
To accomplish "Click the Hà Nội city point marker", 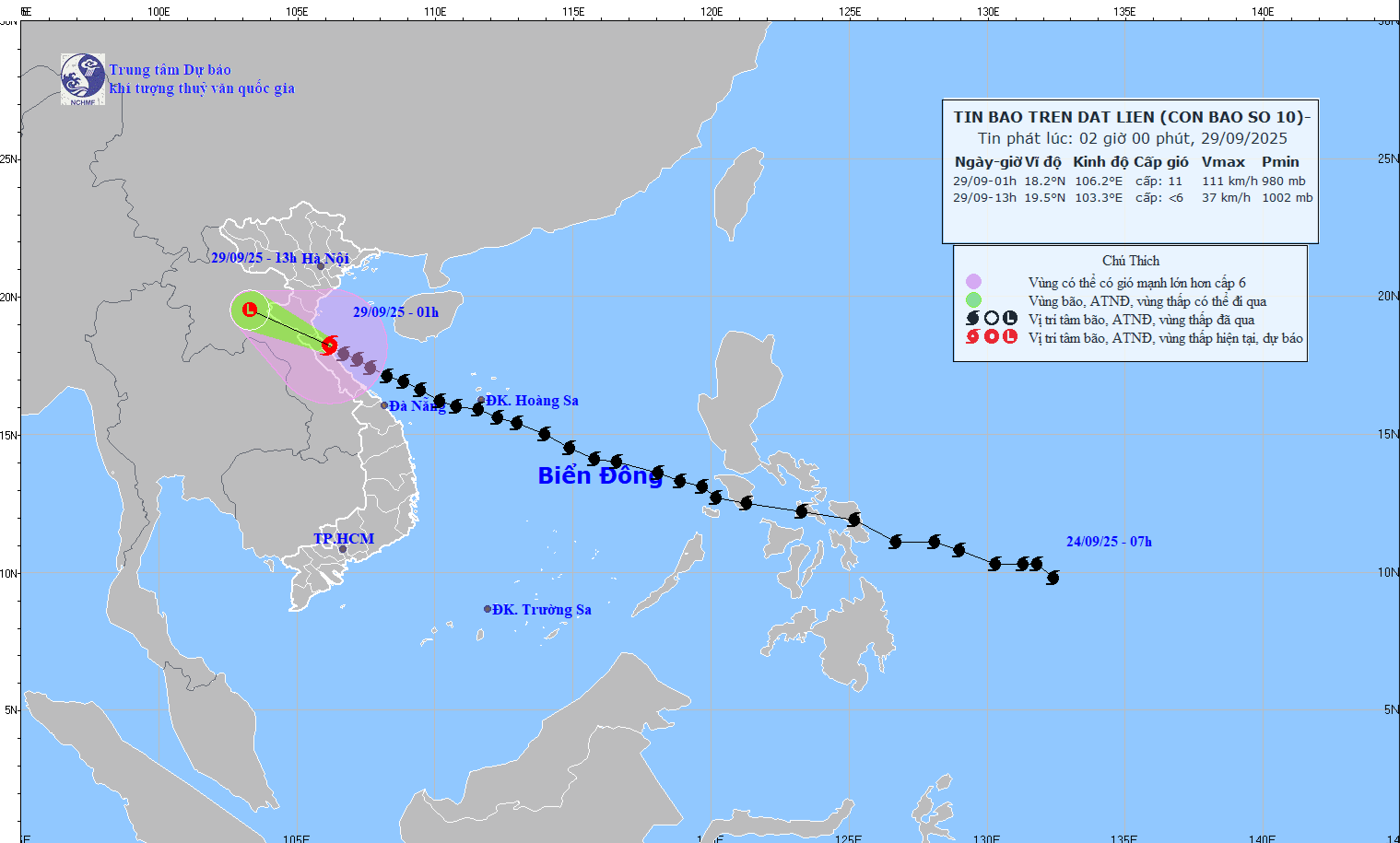I will [321, 266].
